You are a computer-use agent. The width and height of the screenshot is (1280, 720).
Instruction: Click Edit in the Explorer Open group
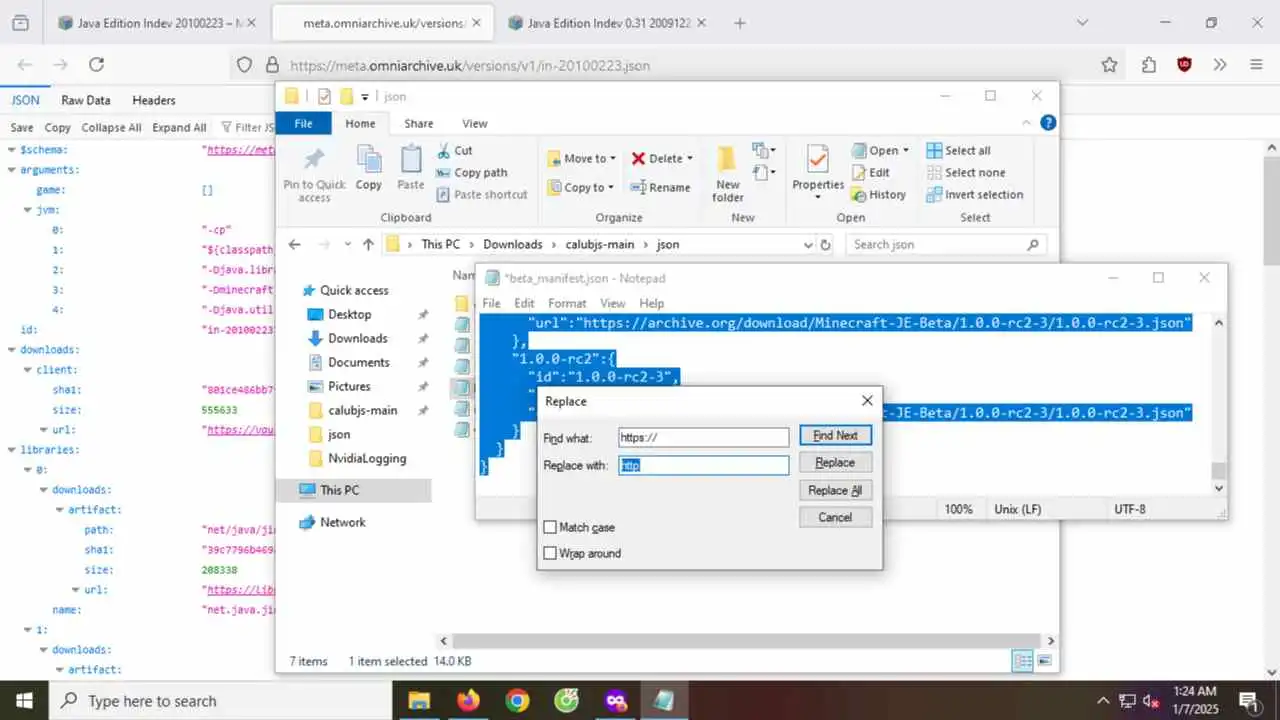click(x=870, y=172)
